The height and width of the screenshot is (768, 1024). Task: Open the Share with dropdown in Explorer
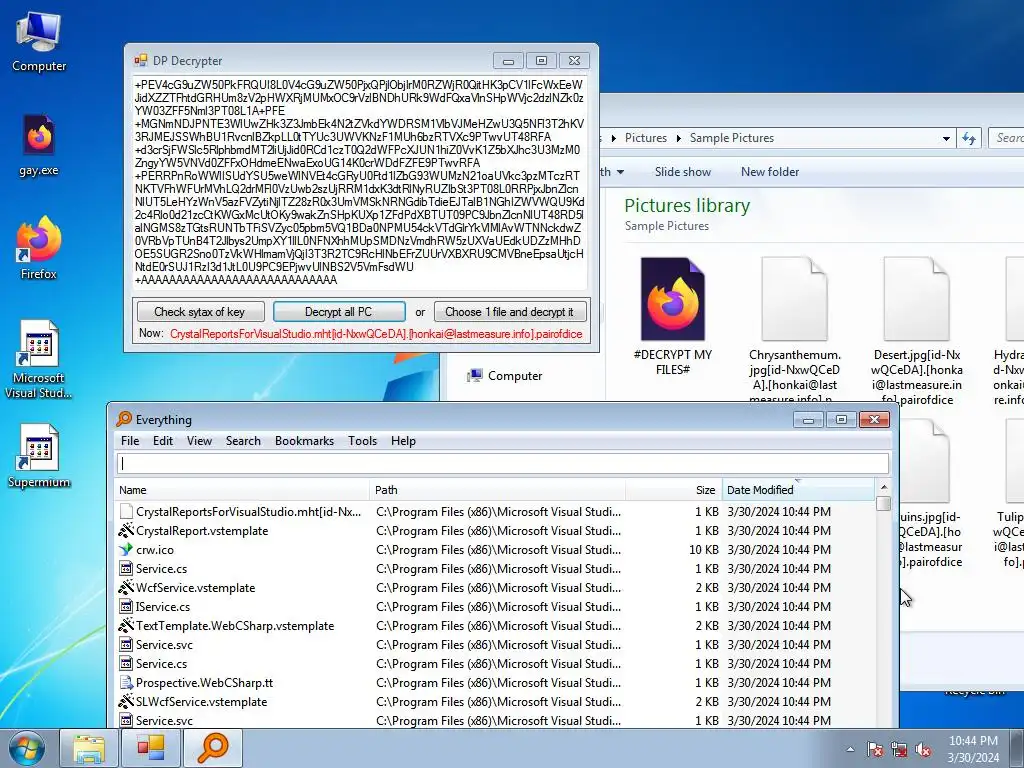coord(613,172)
